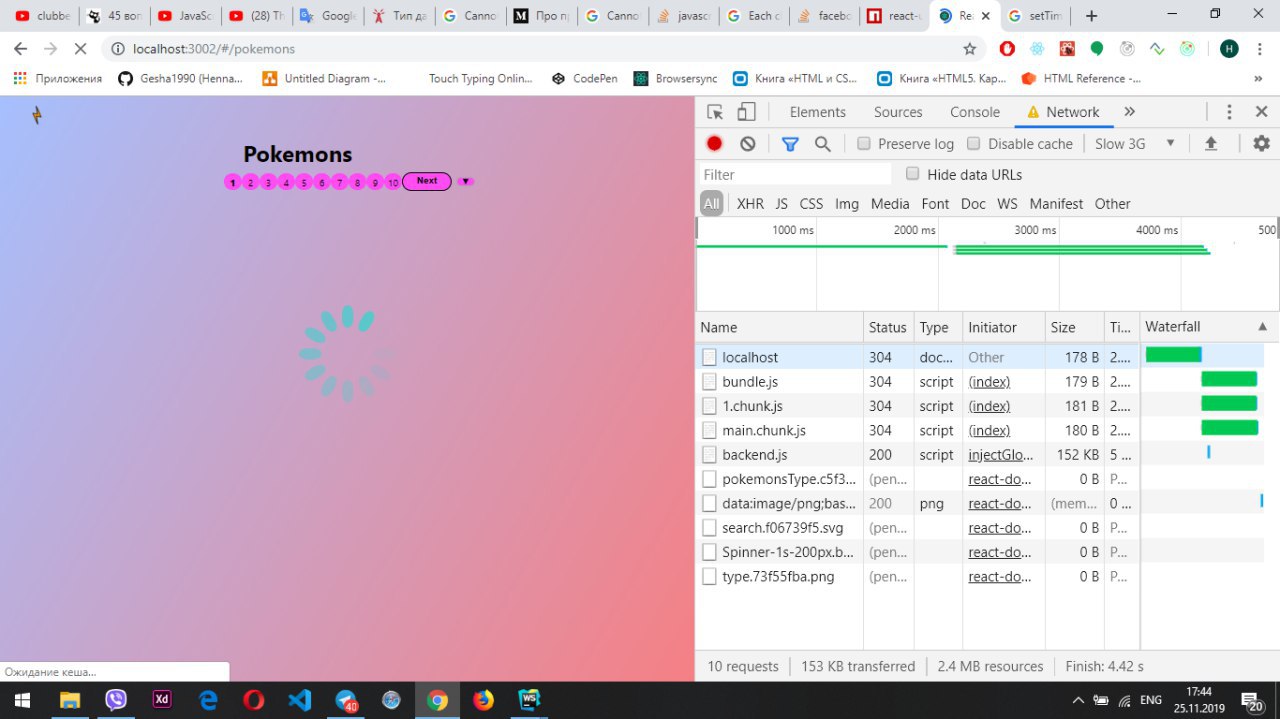
Task: Filter requests by Img type
Action: click(x=847, y=203)
